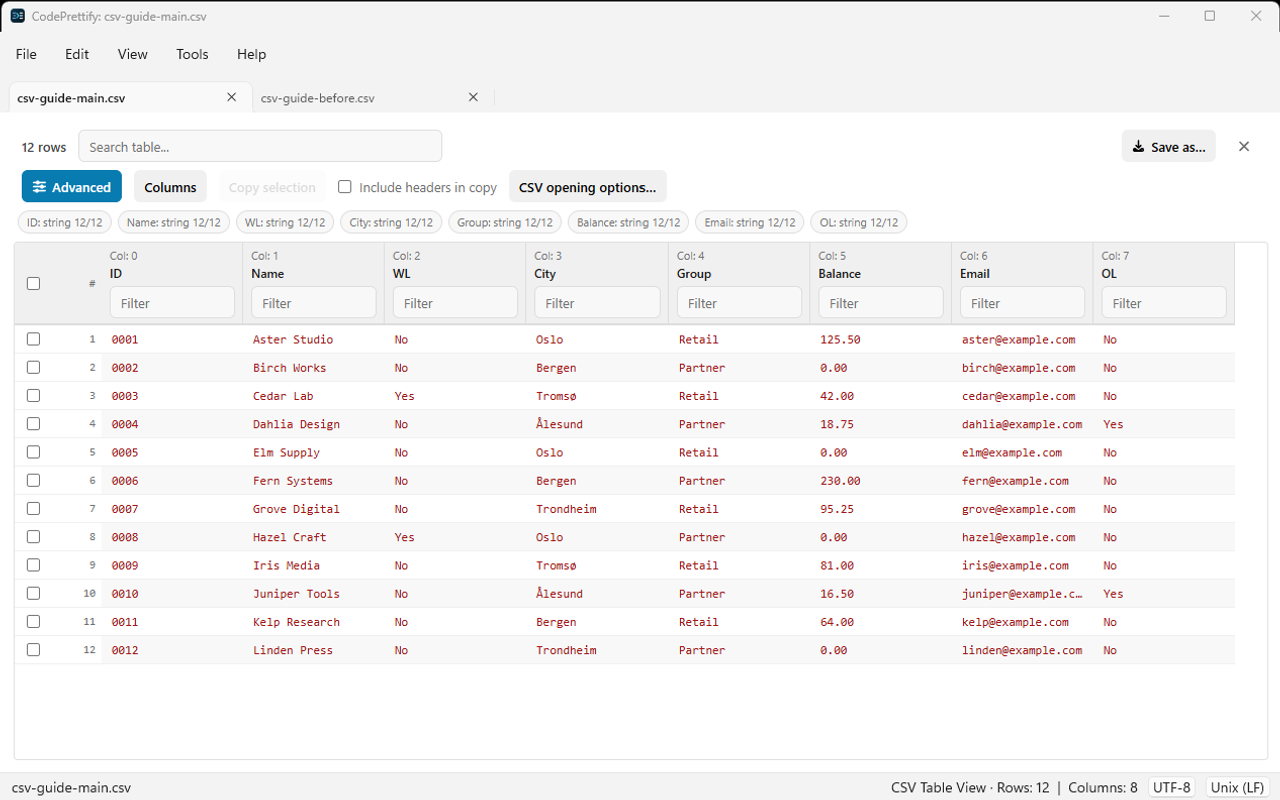Viewport: 1280px width, 800px height.
Task: Click the Name column filter field
Action: tap(314, 302)
